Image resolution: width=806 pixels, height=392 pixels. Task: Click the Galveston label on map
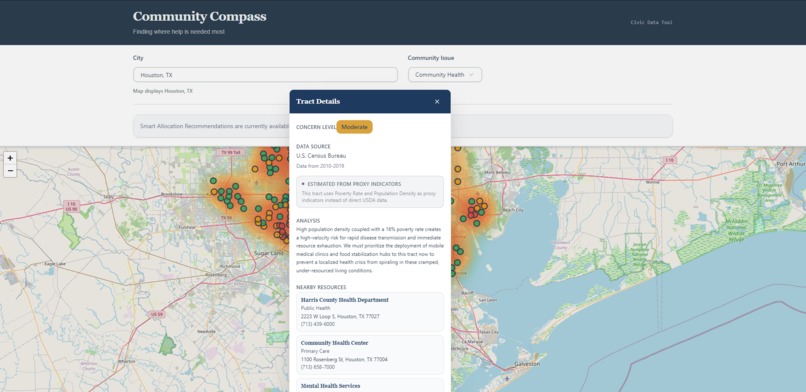pos(527,364)
